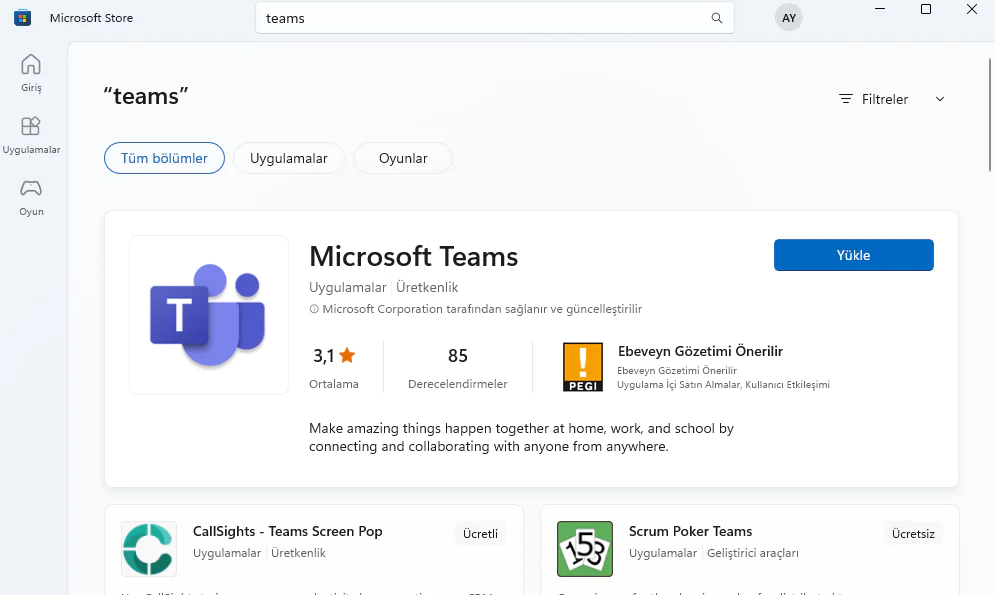Switch to the Uygulamalar filter chip
The image size is (995, 595).
289,158
